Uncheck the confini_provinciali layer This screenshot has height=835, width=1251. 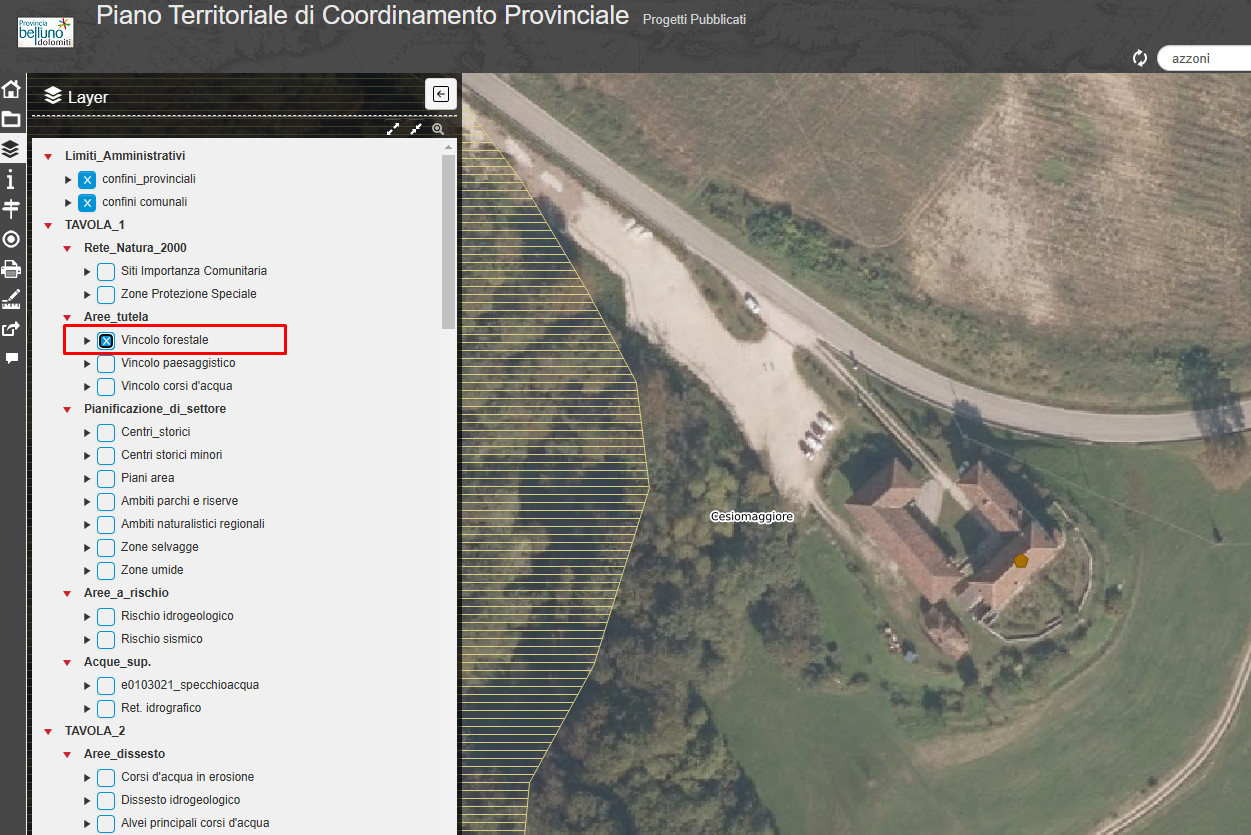click(x=87, y=180)
